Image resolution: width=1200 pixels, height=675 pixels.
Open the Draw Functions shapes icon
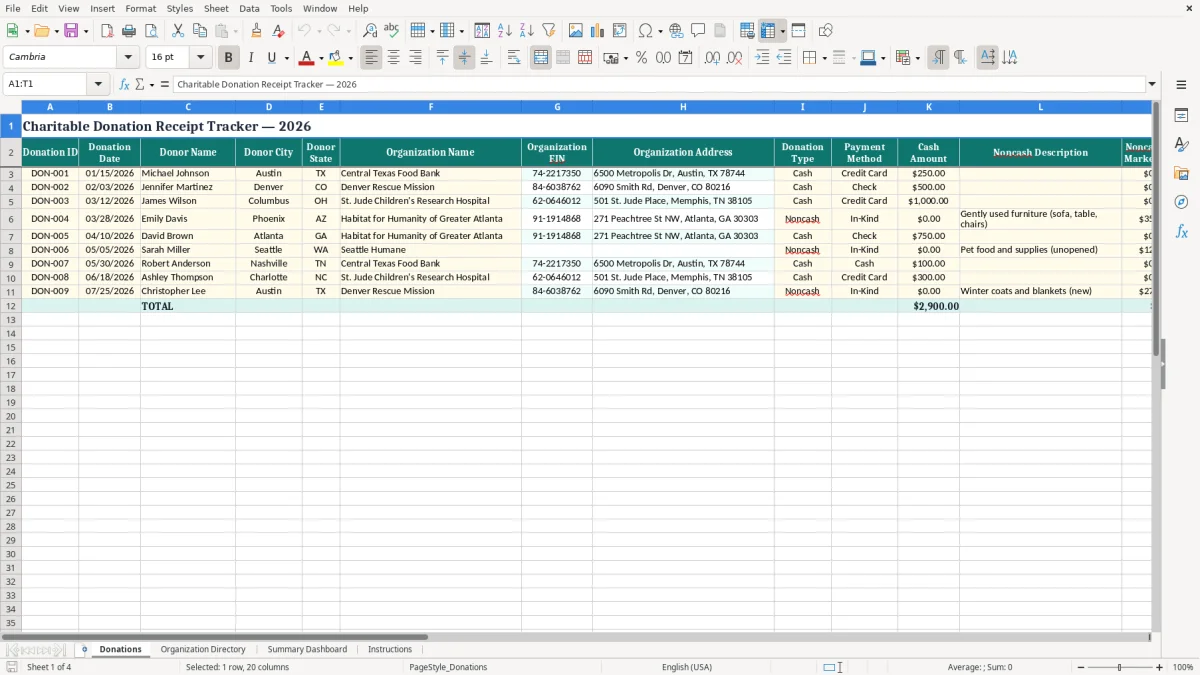point(826,31)
